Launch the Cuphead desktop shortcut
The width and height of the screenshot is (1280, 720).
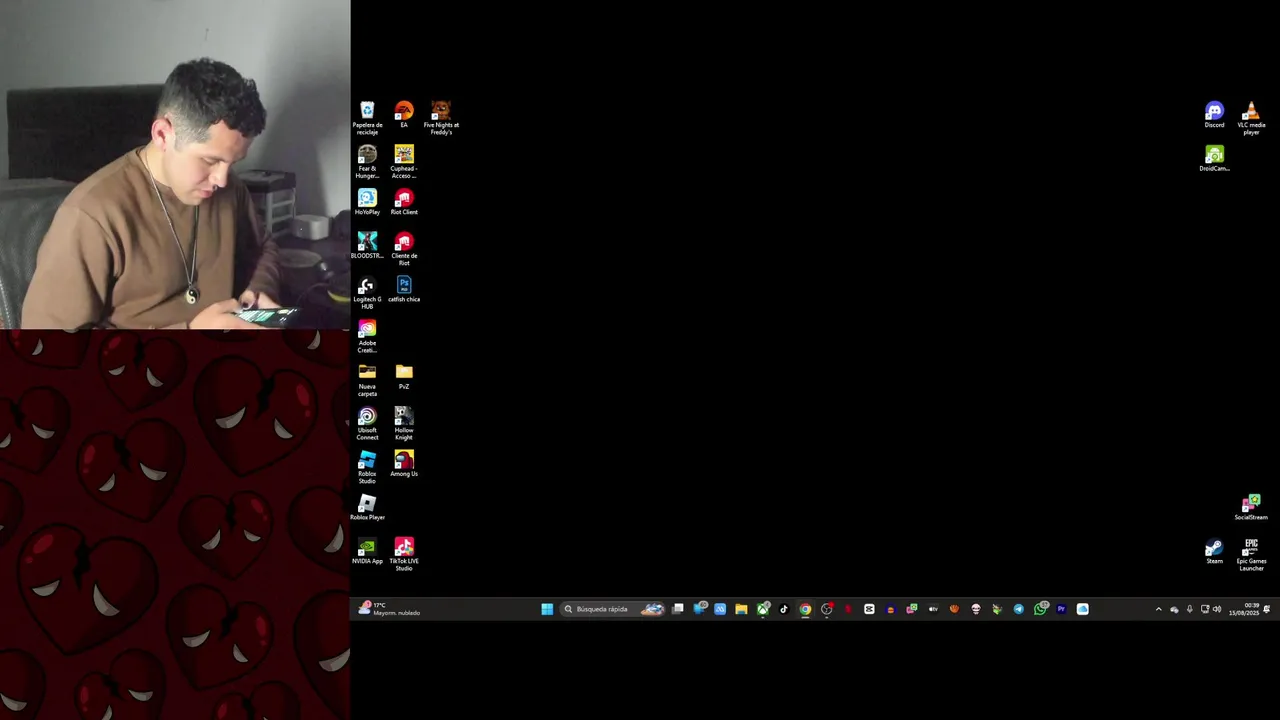coord(404,161)
